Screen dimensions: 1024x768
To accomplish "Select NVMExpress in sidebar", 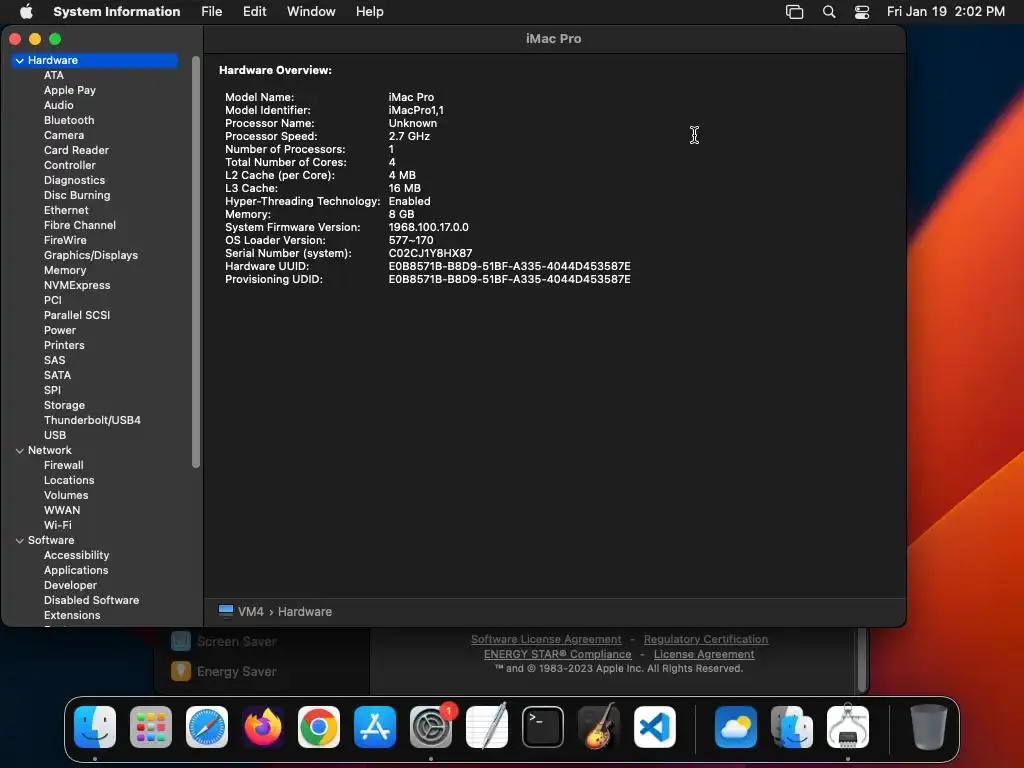I will point(77,285).
